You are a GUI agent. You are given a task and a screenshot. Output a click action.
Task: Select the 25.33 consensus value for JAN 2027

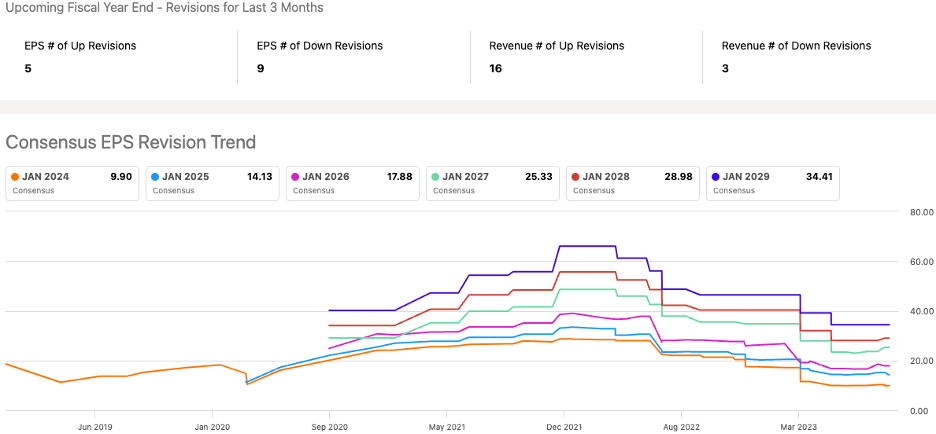[x=539, y=177]
